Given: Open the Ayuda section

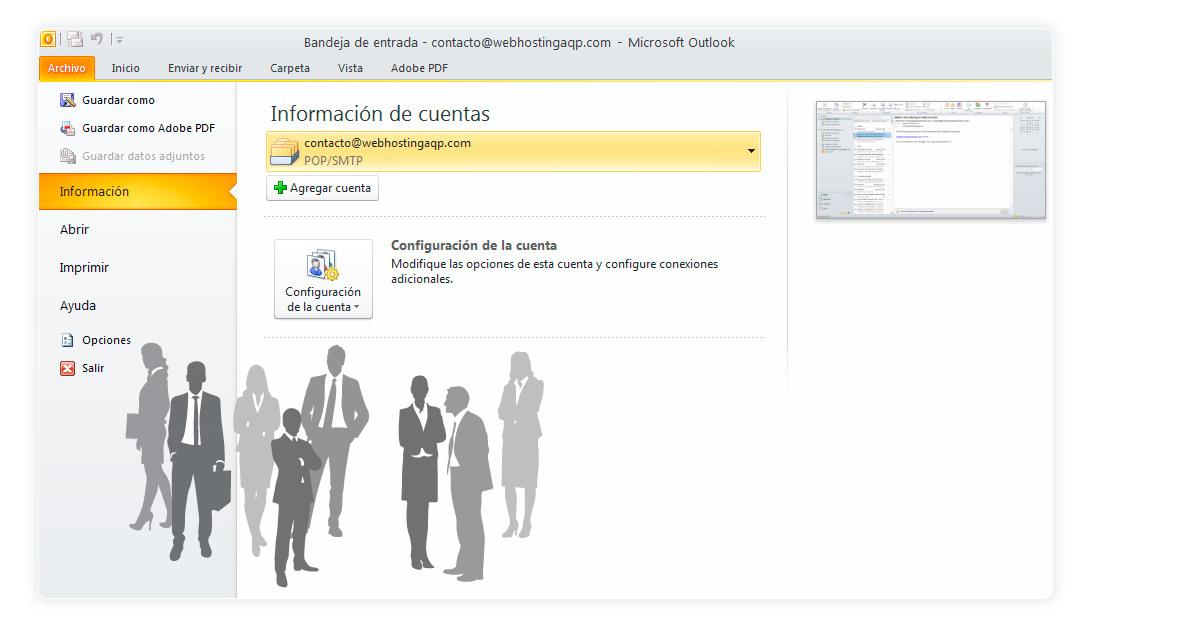Looking at the screenshot, I should tap(78, 306).
